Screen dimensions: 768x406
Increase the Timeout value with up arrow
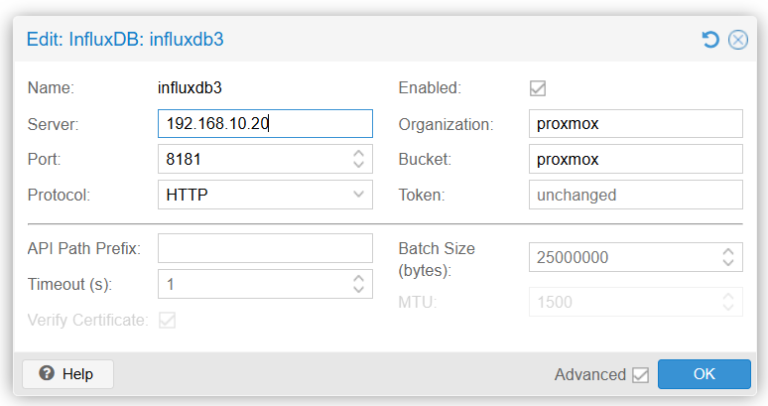(x=359, y=278)
